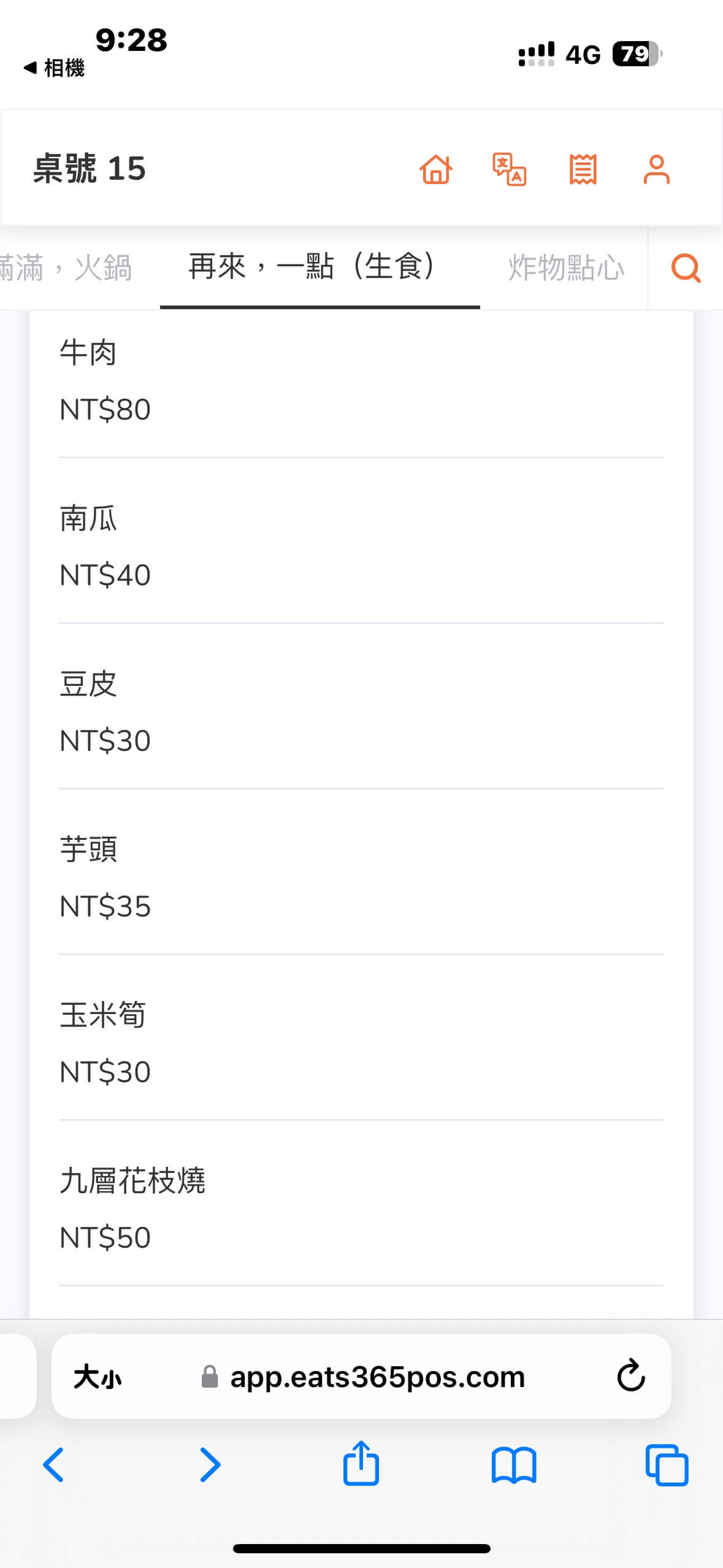723x1568 pixels.
Task: Open the 大小 text size menu
Action: (98, 1377)
